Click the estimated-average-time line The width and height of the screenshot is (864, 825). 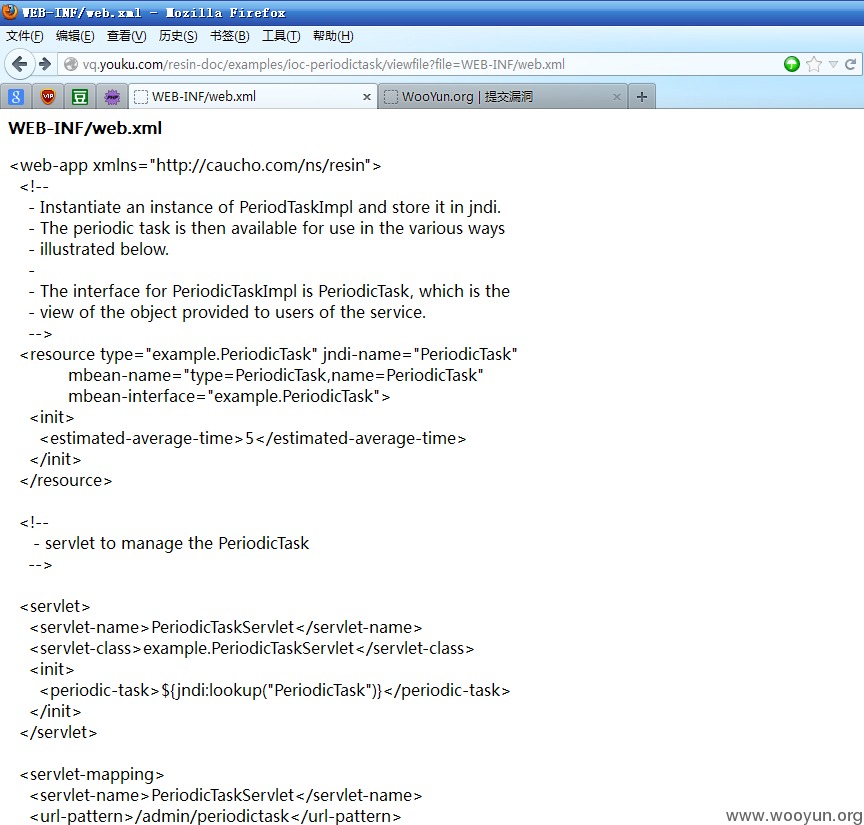coord(253,439)
